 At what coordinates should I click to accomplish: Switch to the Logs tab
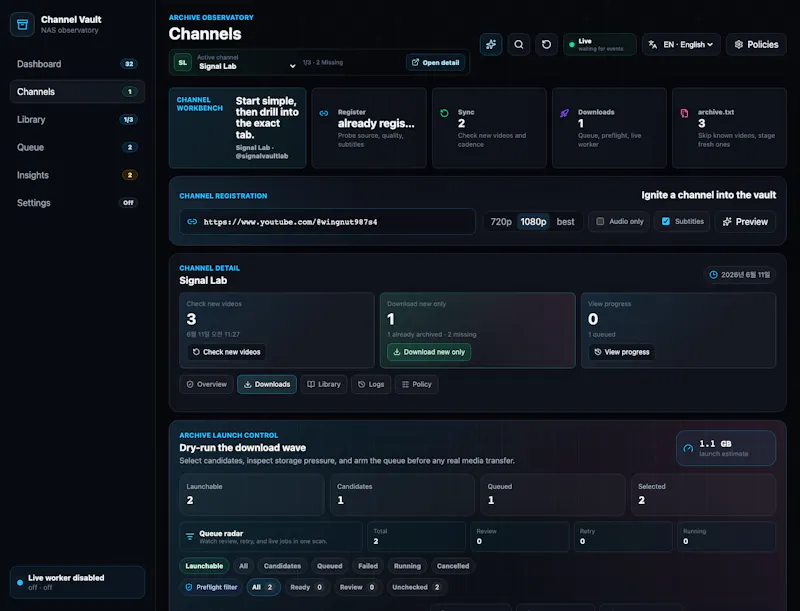371,384
